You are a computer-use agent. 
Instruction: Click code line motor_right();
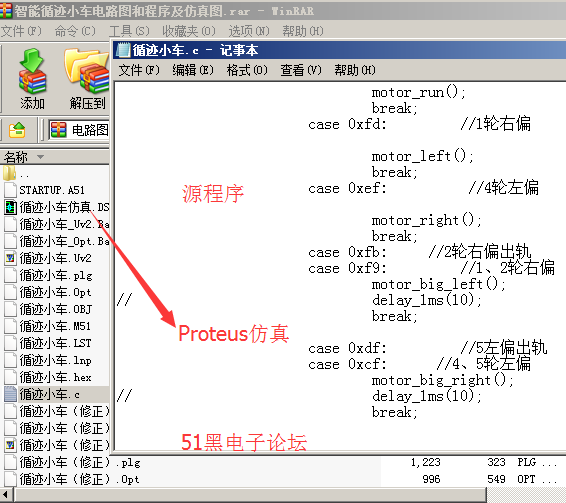tap(427, 220)
